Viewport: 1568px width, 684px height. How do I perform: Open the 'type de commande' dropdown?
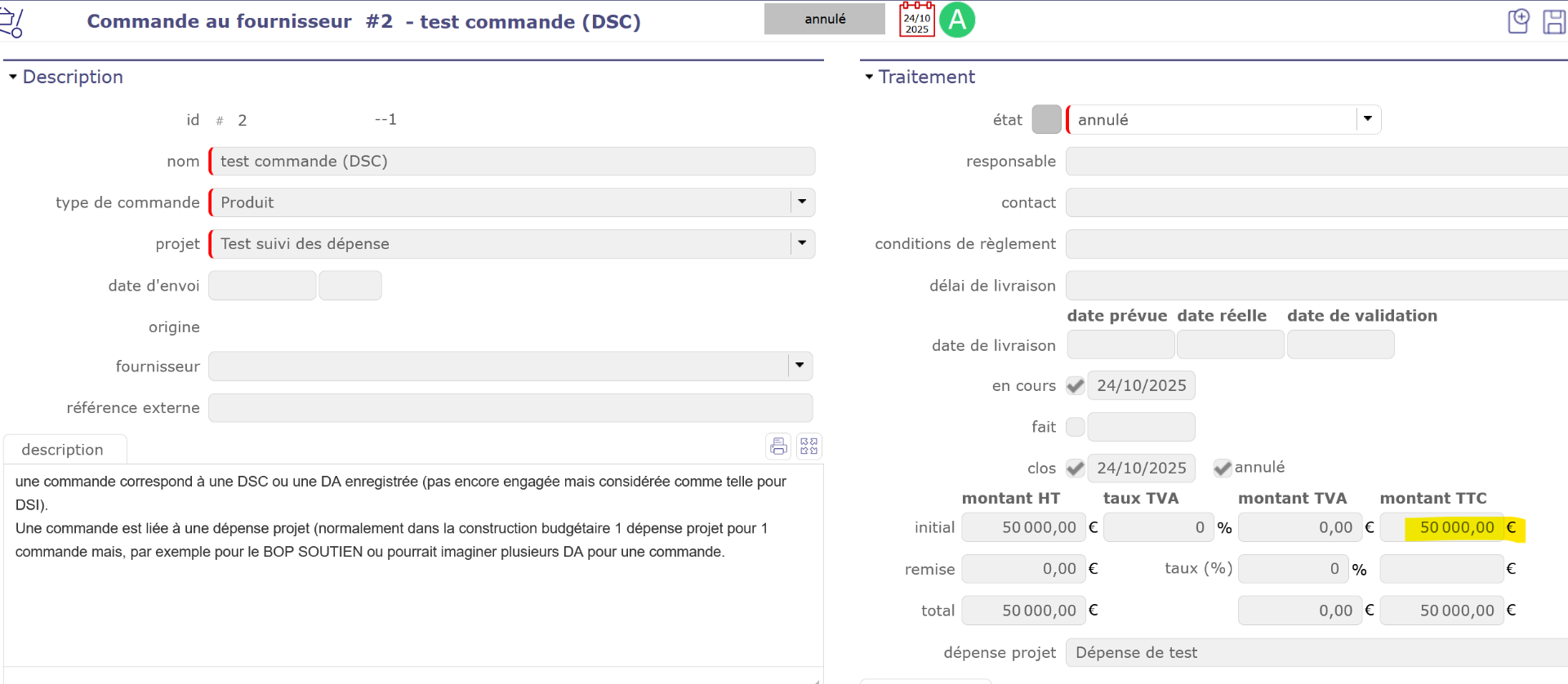click(802, 202)
